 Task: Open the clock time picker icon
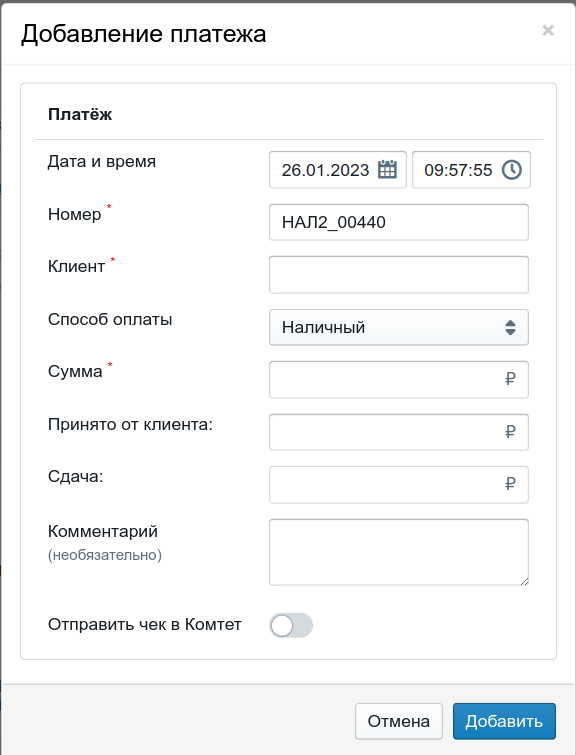(511, 170)
